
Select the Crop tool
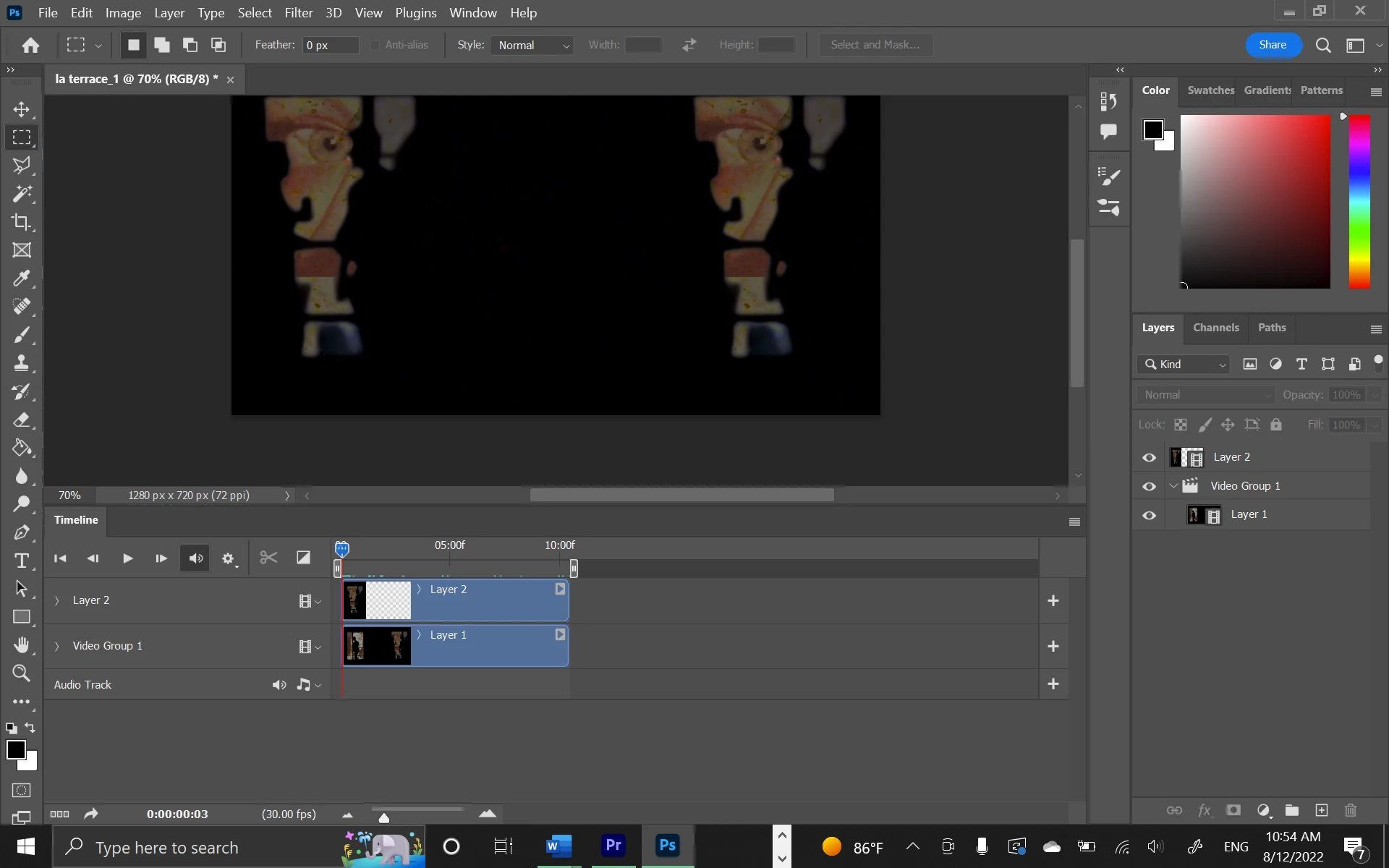(22, 222)
